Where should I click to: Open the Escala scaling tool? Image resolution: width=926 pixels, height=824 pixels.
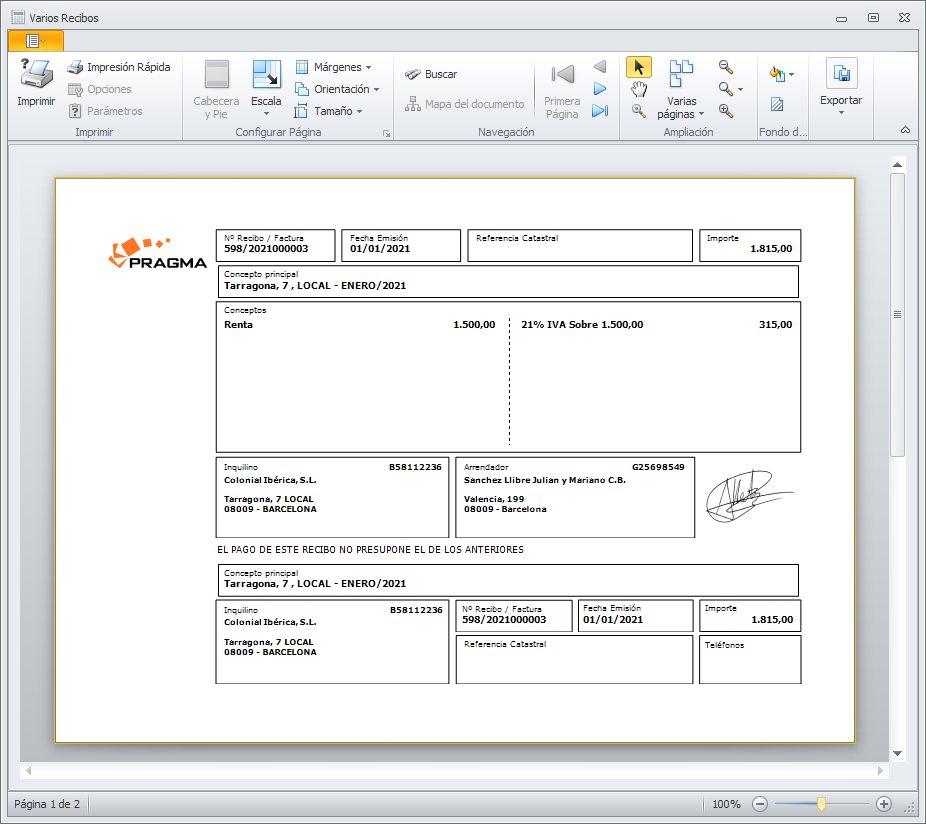[x=266, y=74]
